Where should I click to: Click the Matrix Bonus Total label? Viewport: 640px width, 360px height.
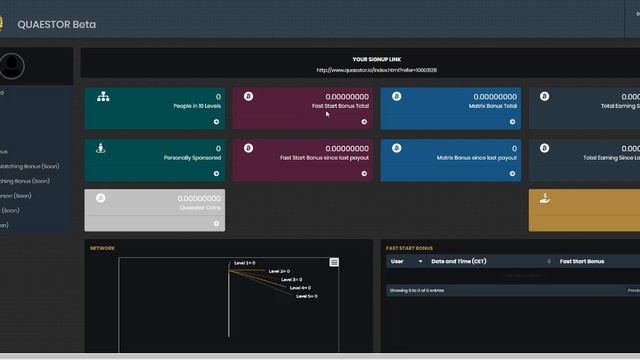point(493,106)
